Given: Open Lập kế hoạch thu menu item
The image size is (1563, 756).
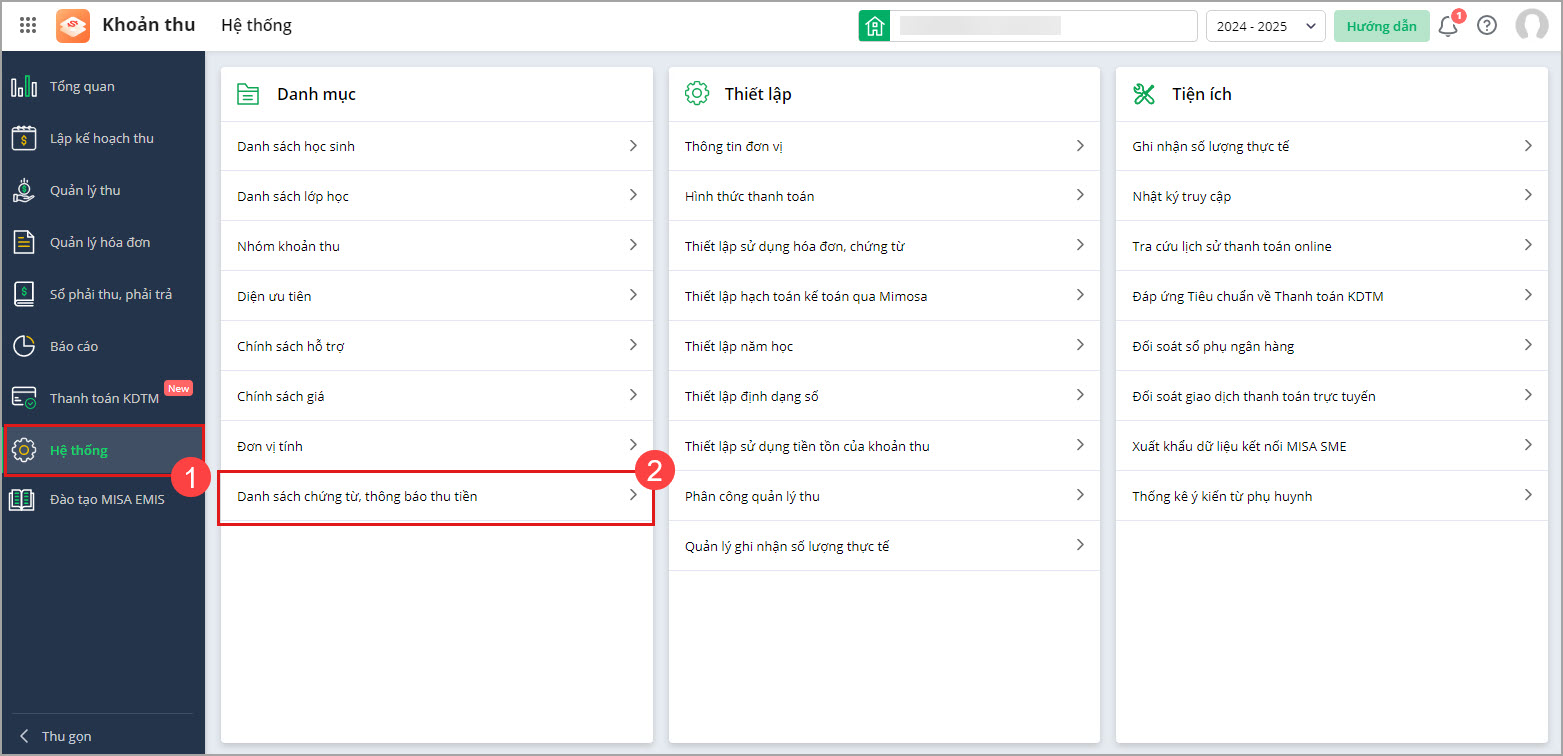Looking at the screenshot, I should [x=103, y=139].
